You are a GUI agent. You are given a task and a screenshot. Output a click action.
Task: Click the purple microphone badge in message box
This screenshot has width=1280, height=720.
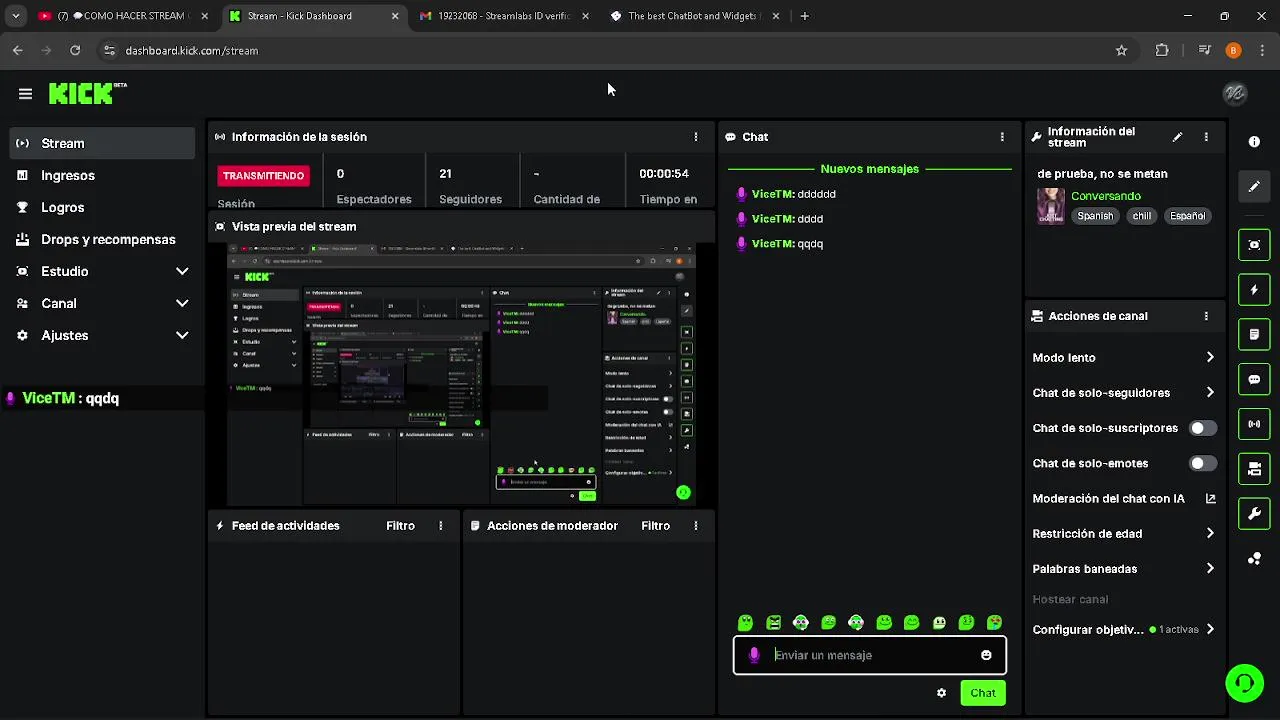coord(754,655)
